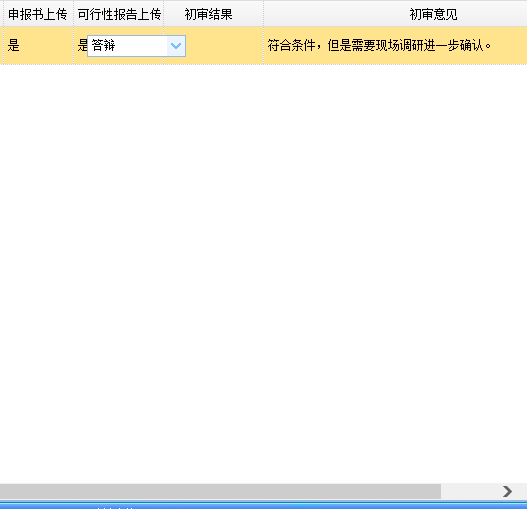Select the 符合条件，但是需要现场调研进一步确认 cell

tap(396, 45)
